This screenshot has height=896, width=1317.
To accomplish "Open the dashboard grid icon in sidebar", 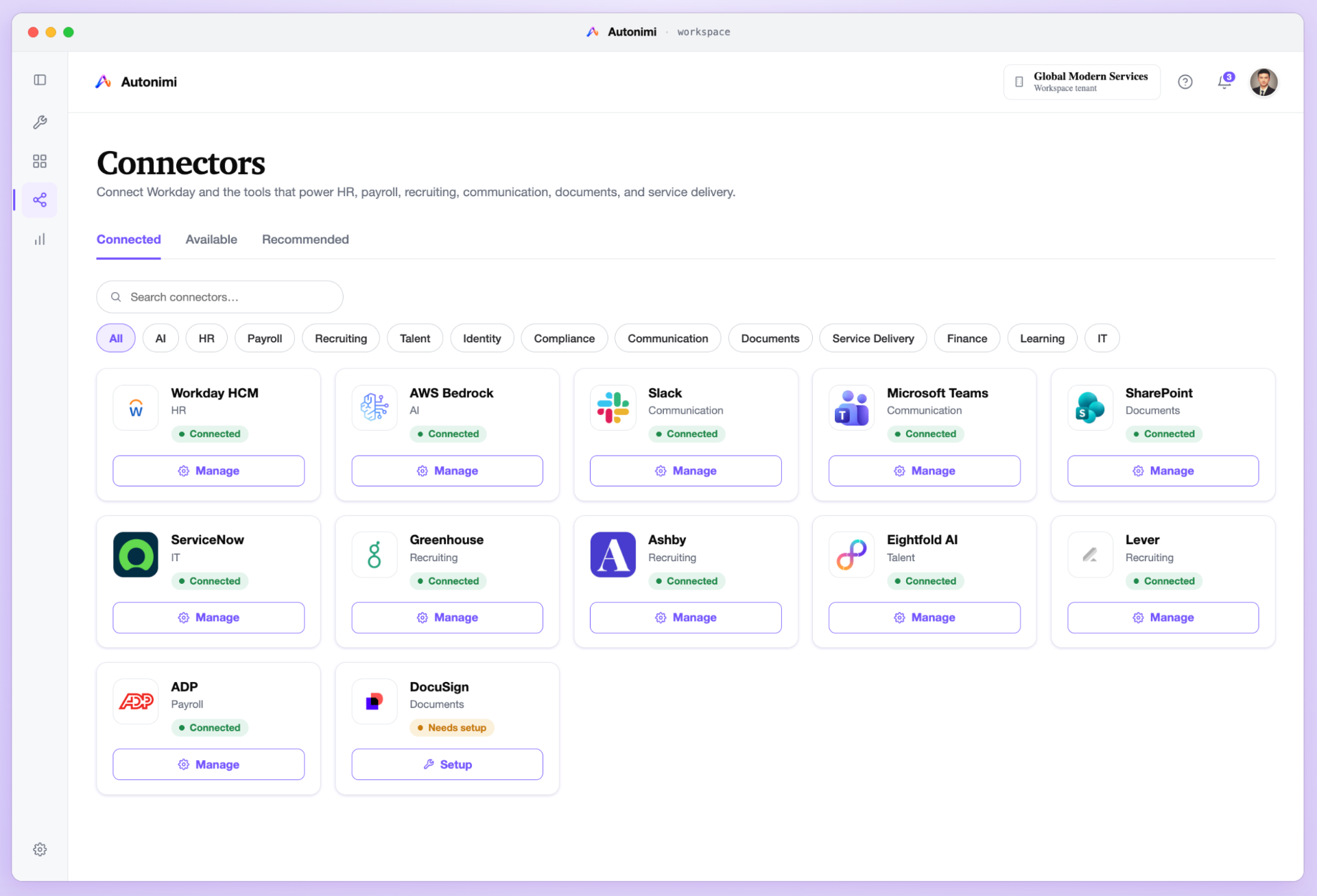I will tap(40, 161).
